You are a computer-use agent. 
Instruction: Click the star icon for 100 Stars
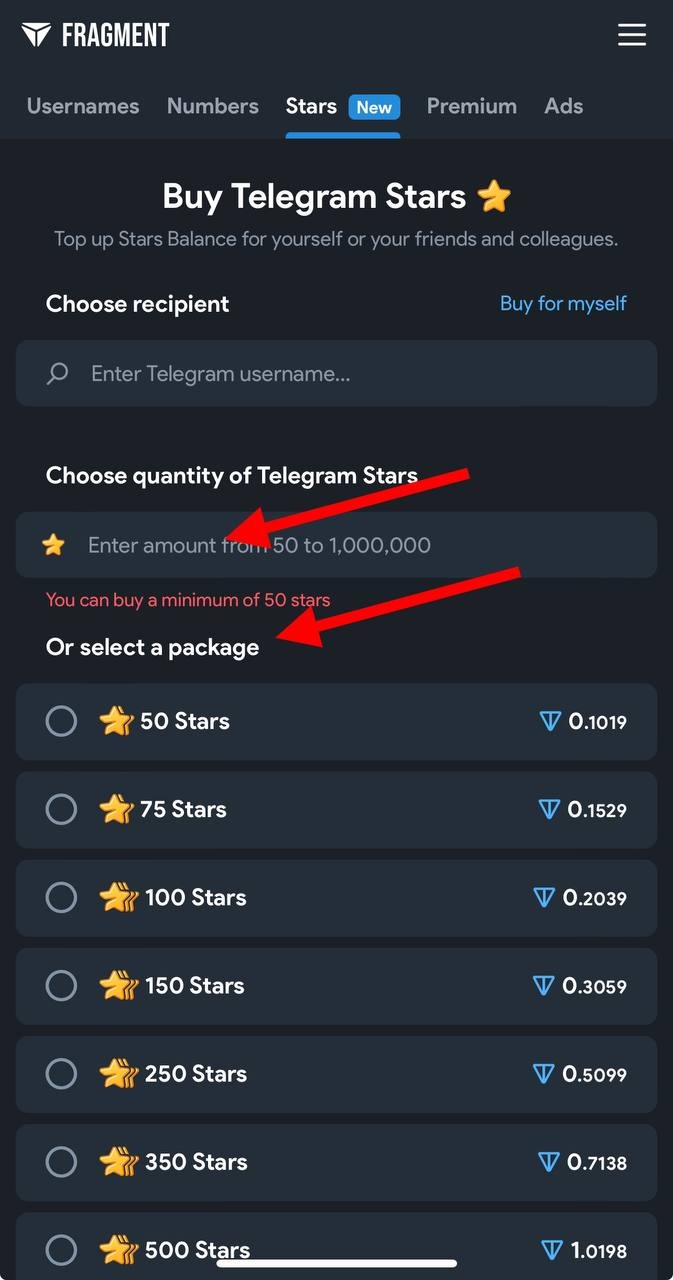[119, 898]
